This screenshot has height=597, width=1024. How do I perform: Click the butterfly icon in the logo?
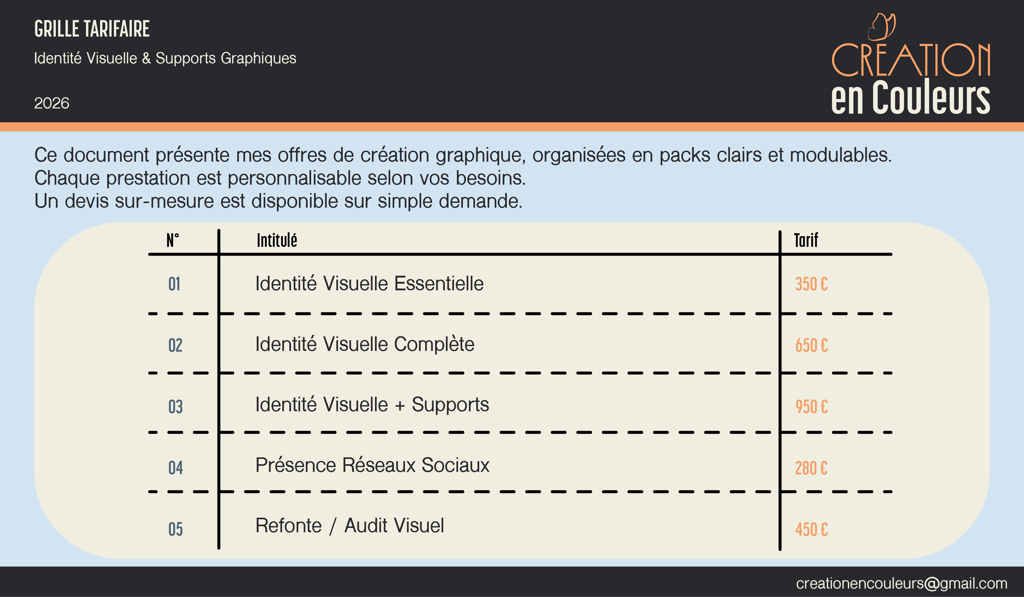tap(881, 28)
